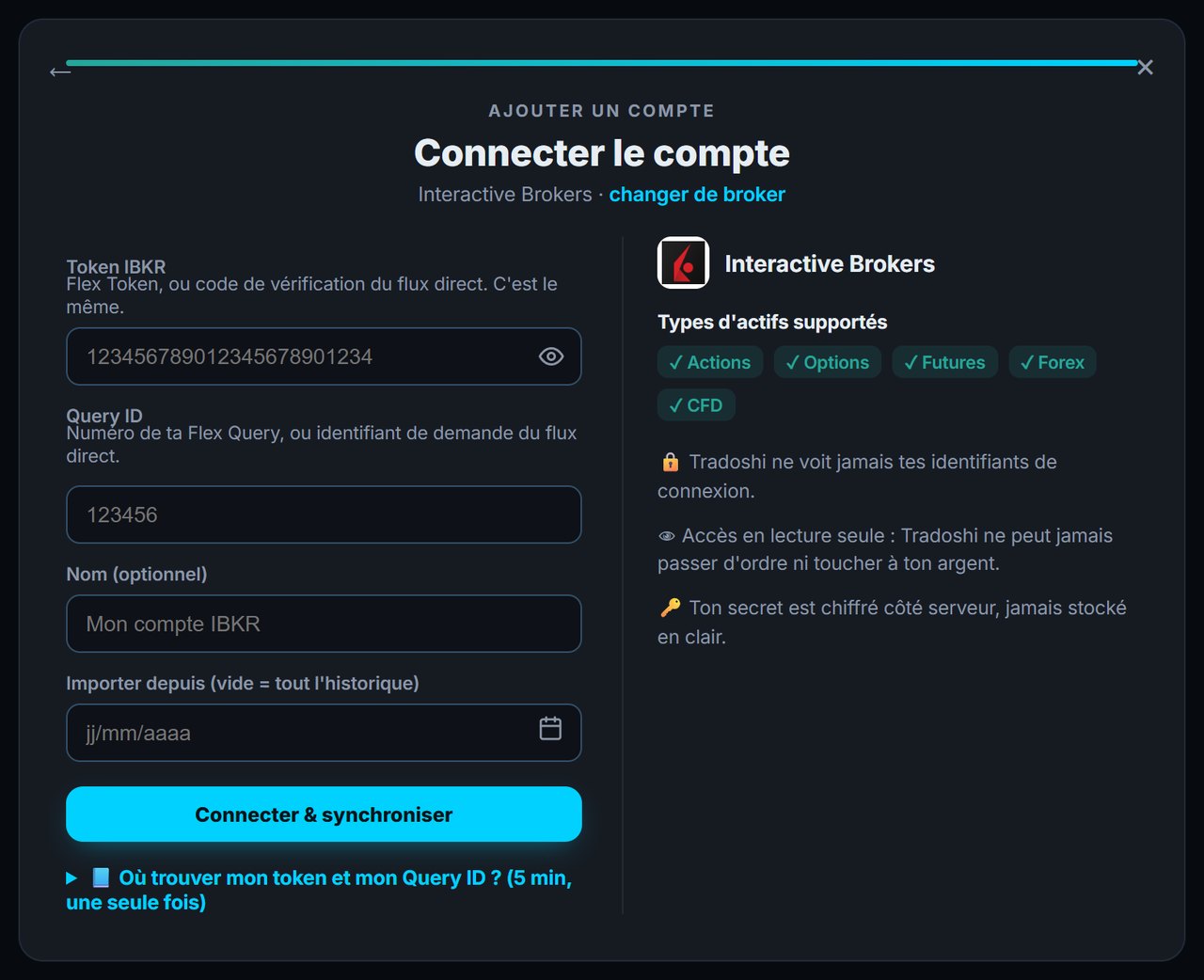Follow the changer de broker link
The height and width of the screenshot is (980, 1204).
[x=697, y=195]
